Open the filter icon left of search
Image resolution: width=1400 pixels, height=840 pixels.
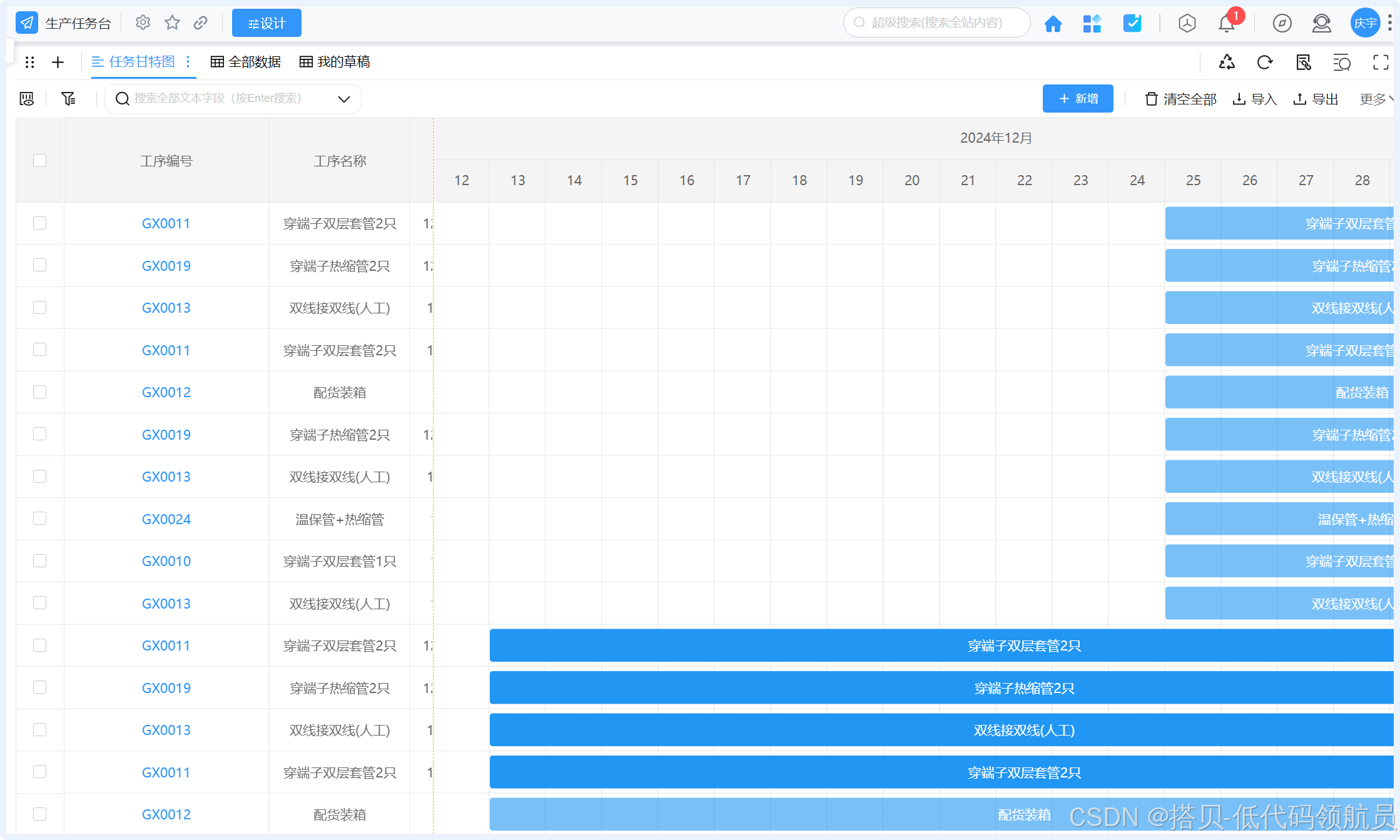click(68, 99)
